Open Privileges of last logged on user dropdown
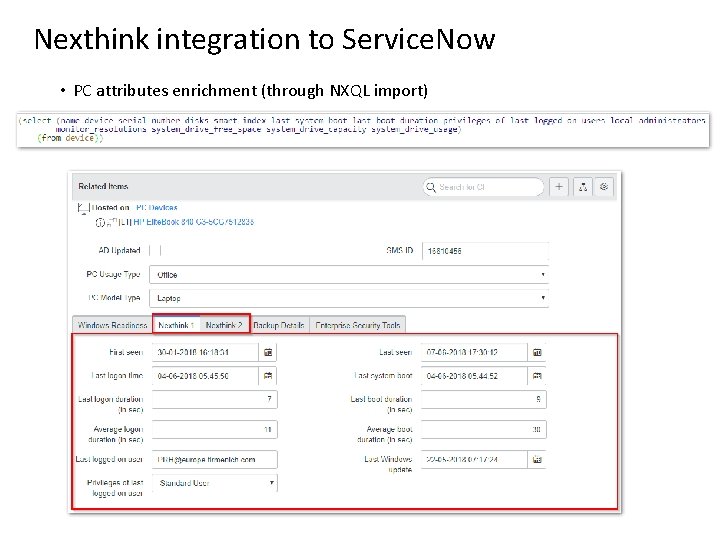Screen dimensions: 720x540 [214, 483]
